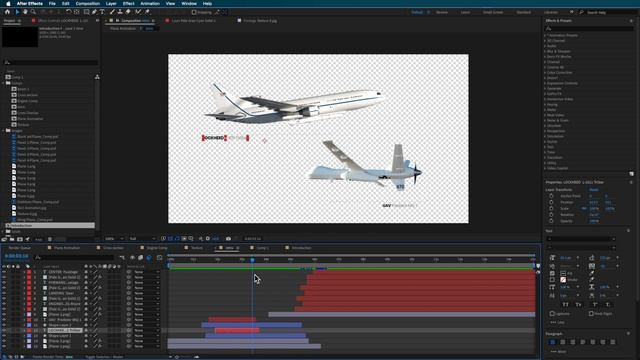The height and width of the screenshot is (360, 640).
Task: Click the Toggle Switches / Modes button
Action: 104,357
